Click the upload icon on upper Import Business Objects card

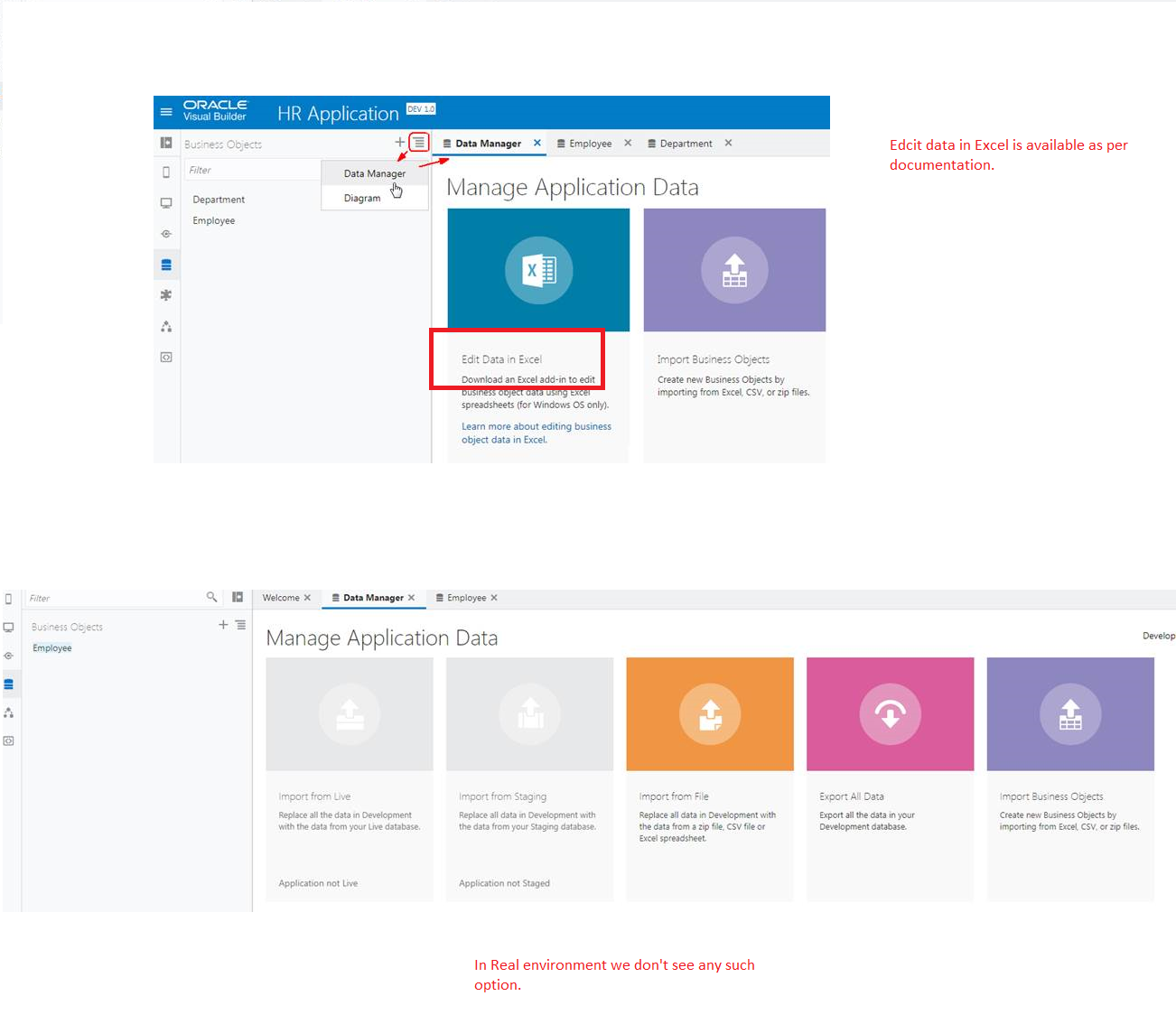coord(734,270)
